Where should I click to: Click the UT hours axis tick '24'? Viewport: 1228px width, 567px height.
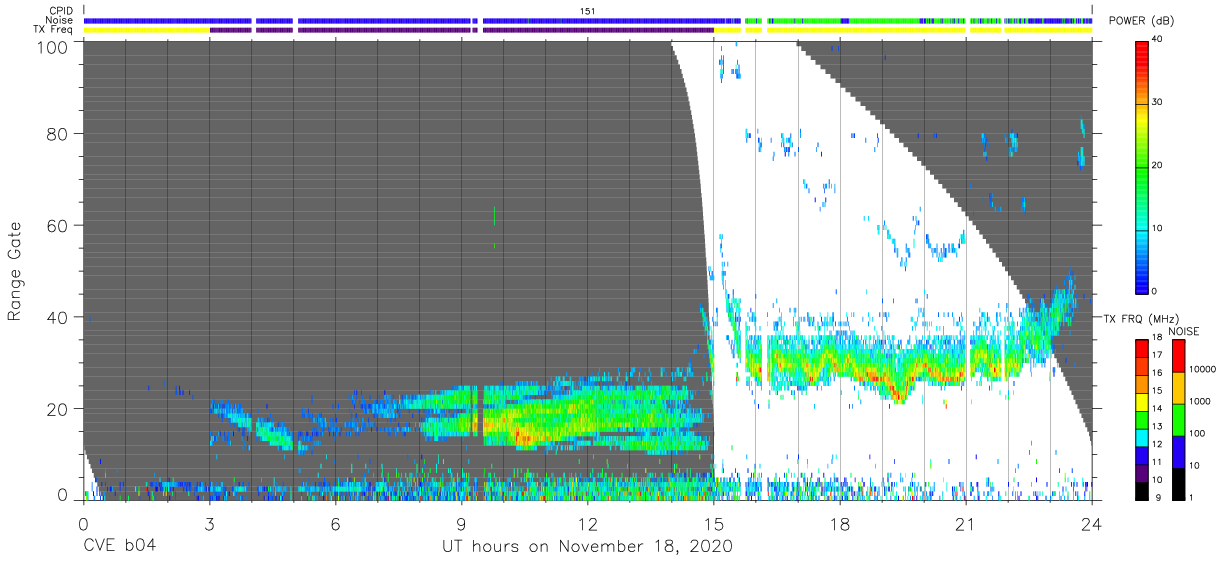(x=1091, y=524)
